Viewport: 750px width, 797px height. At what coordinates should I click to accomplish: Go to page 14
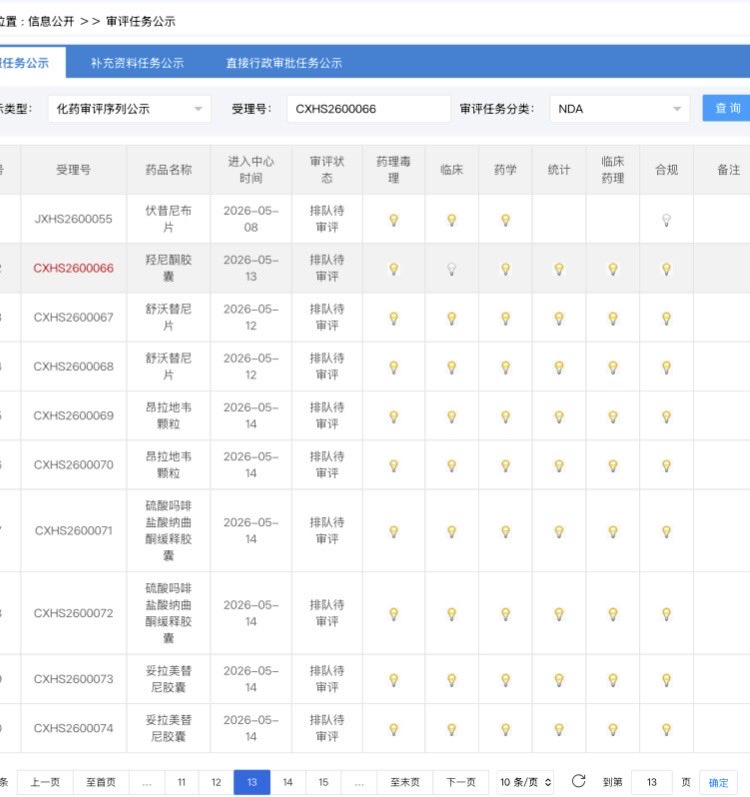288,782
